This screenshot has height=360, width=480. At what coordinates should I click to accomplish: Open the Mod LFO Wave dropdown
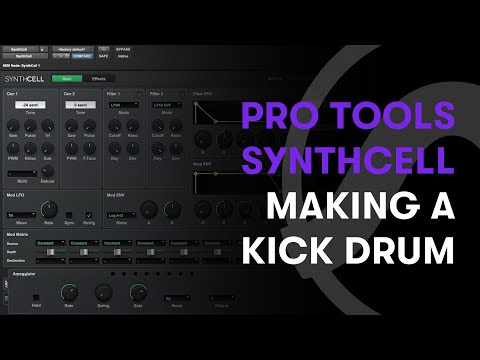pos(21,215)
